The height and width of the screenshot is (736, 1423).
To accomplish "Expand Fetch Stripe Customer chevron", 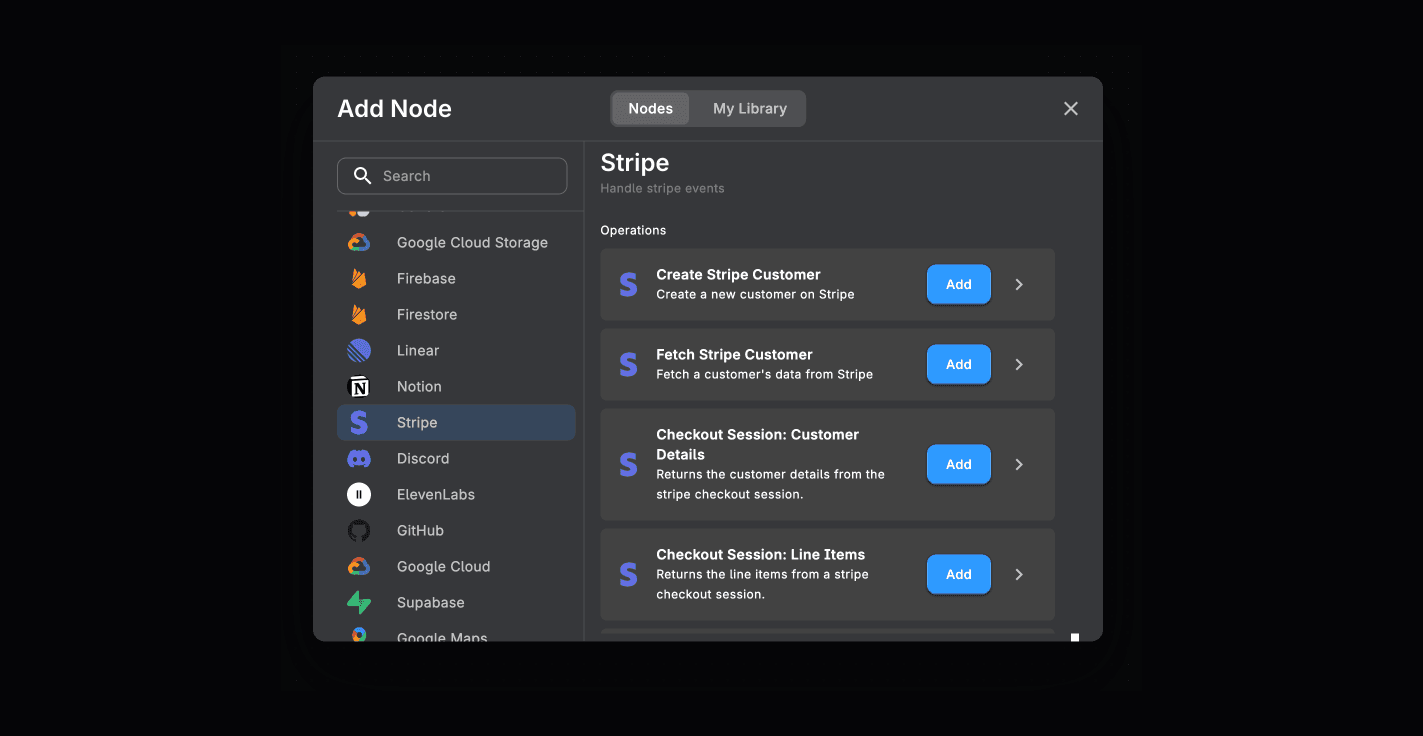I will coord(1019,365).
